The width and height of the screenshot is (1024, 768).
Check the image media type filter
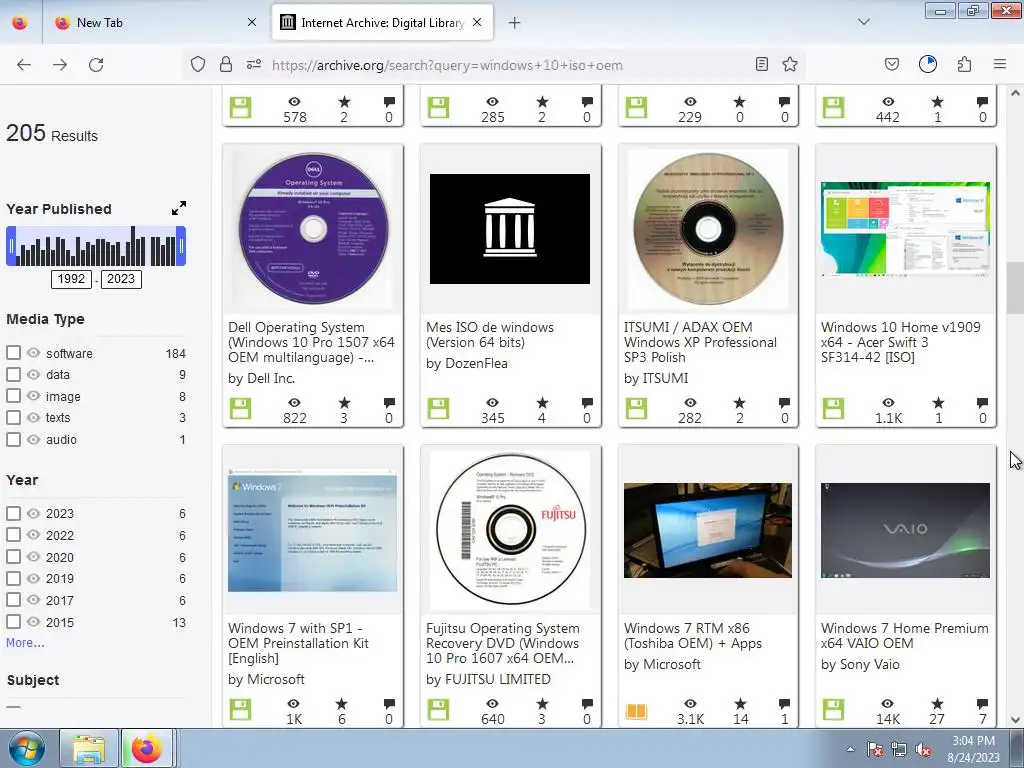pyautogui.click(x=13, y=396)
